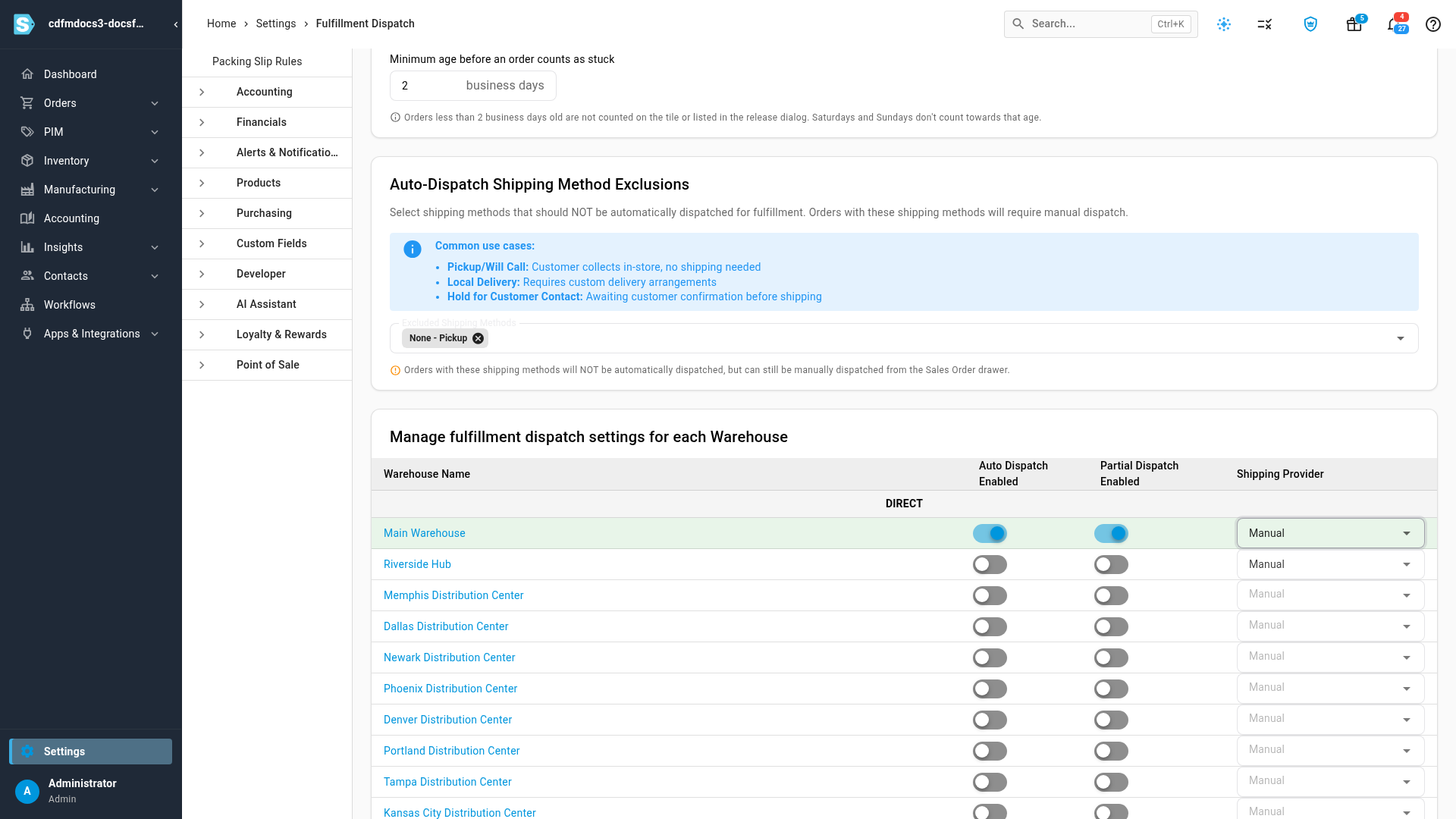The height and width of the screenshot is (819, 1456).
Task: Click the Dashboard home icon
Action: pos(27,74)
